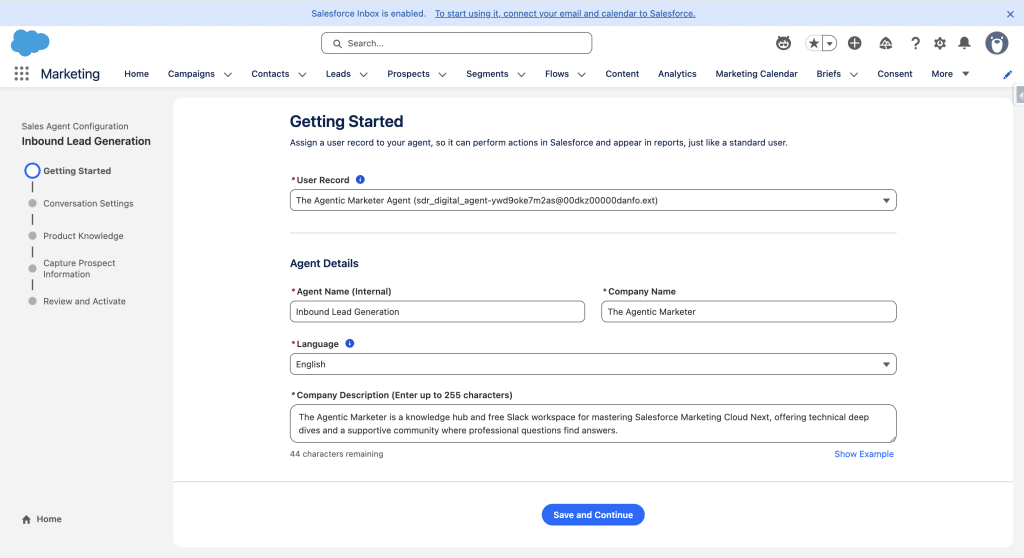Open Global Actions plus icon
Viewport: 1024px width, 558px height.
(854, 43)
